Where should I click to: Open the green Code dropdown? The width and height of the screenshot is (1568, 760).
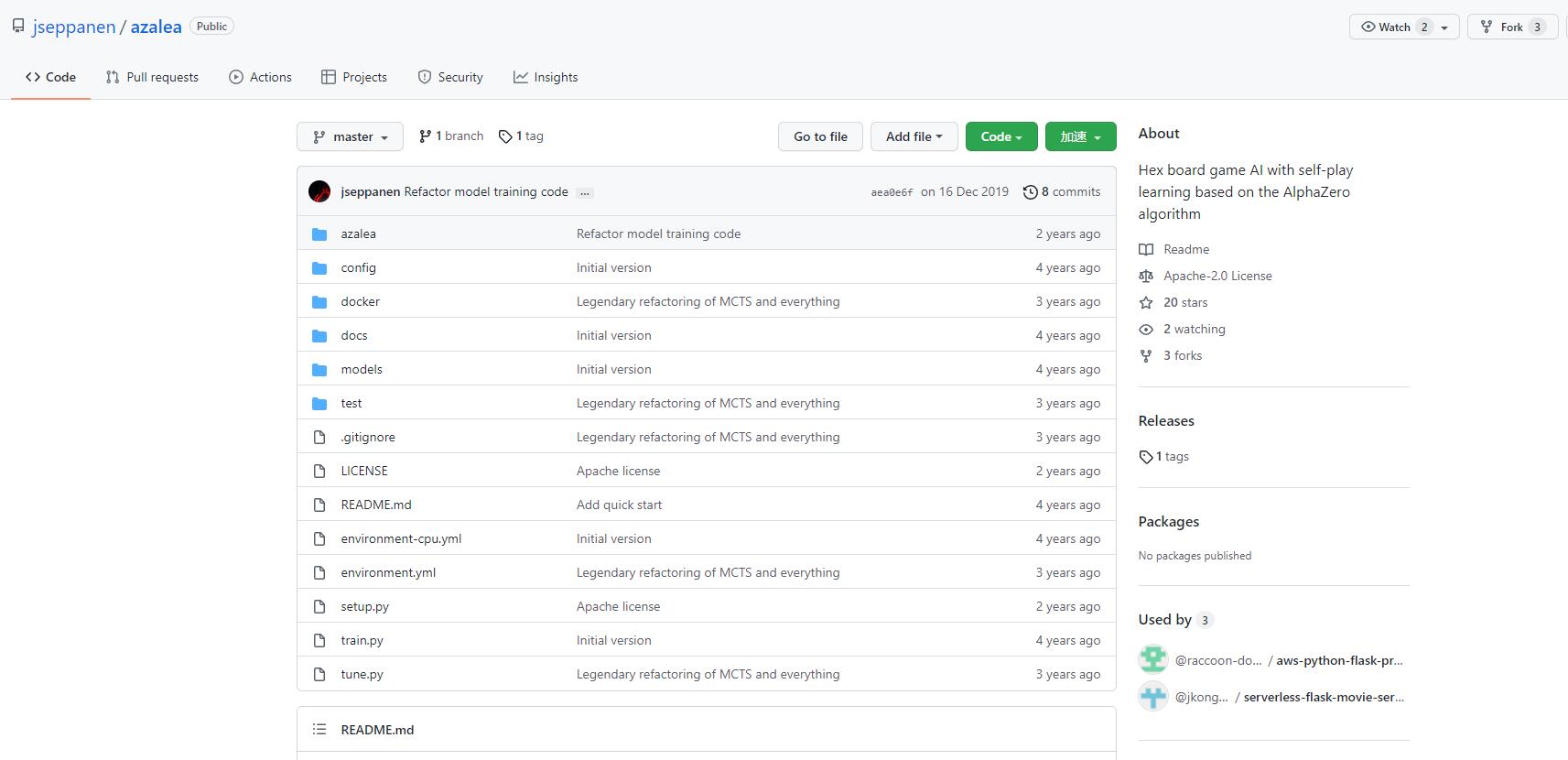point(1001,136)
